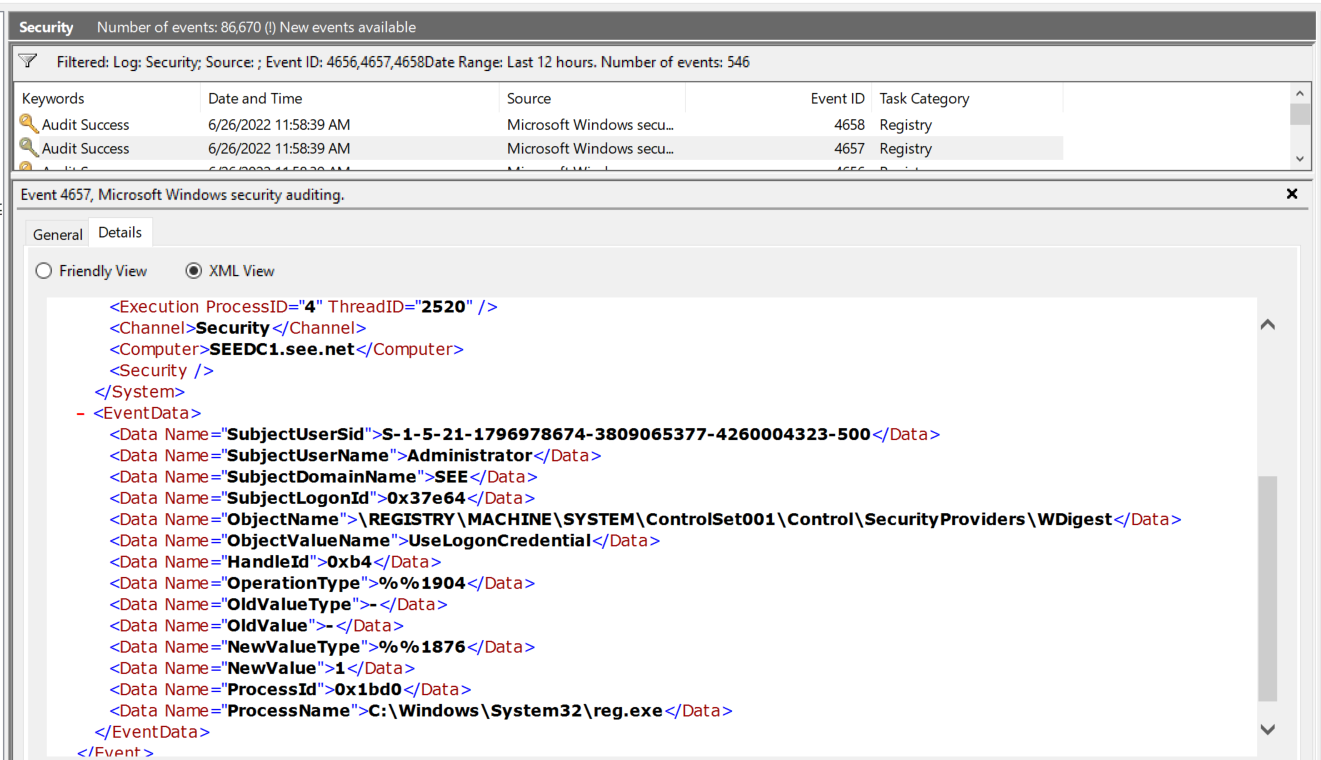
Task: Select the event row with ID 4657
Action: point(540,148)
